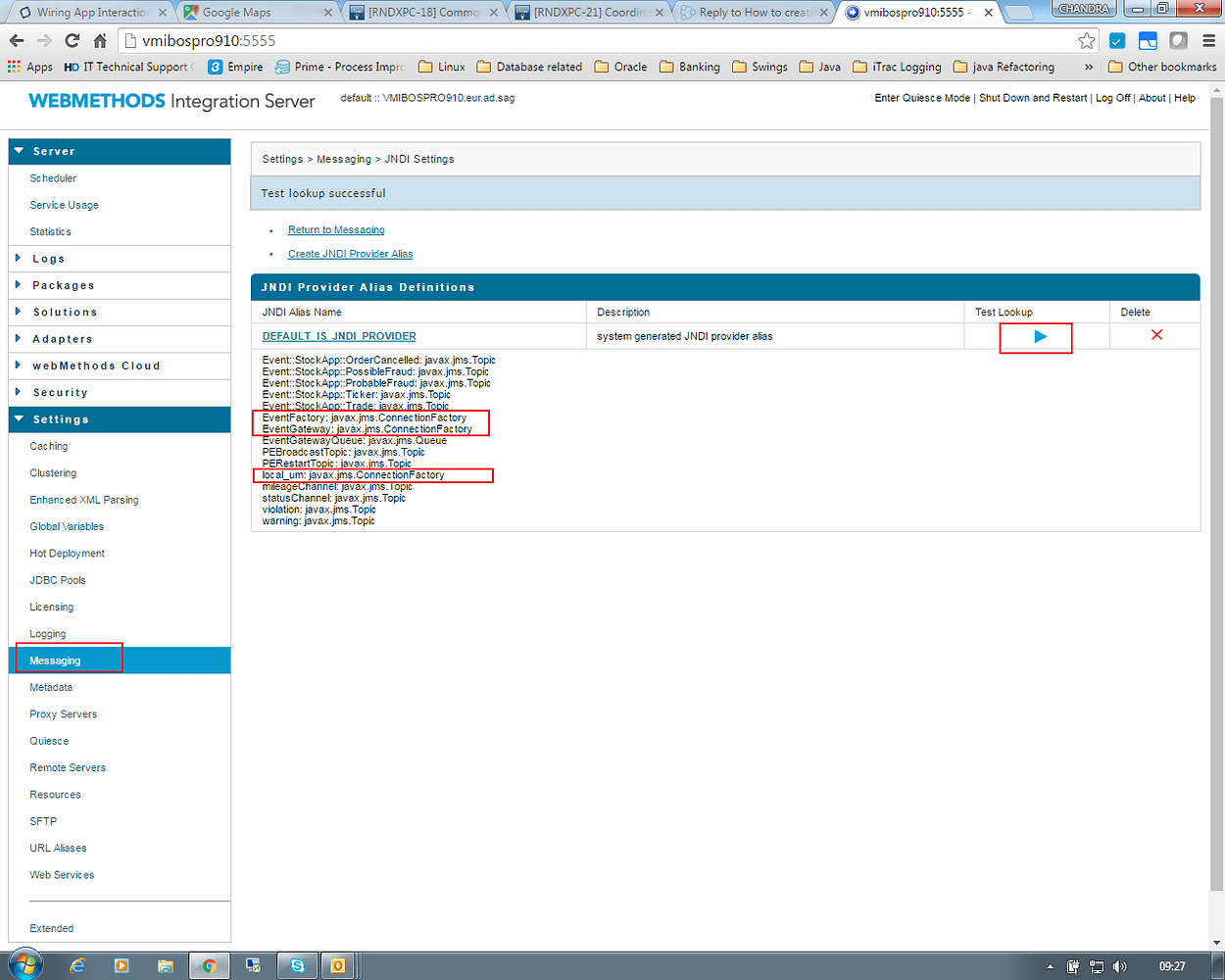Switch to the Google Maps tab
The width and height of the screenshot is (1225, 980).
(x=258, y=13)
